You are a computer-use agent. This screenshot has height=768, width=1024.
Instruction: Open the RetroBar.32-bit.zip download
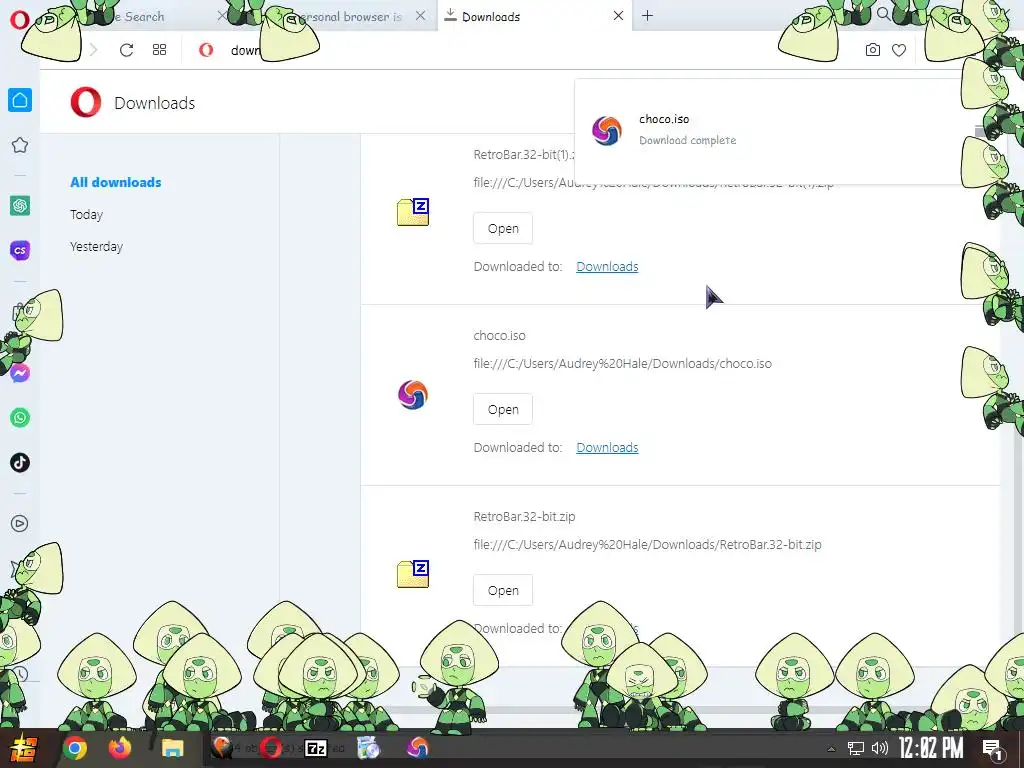[x=503, y=590]
